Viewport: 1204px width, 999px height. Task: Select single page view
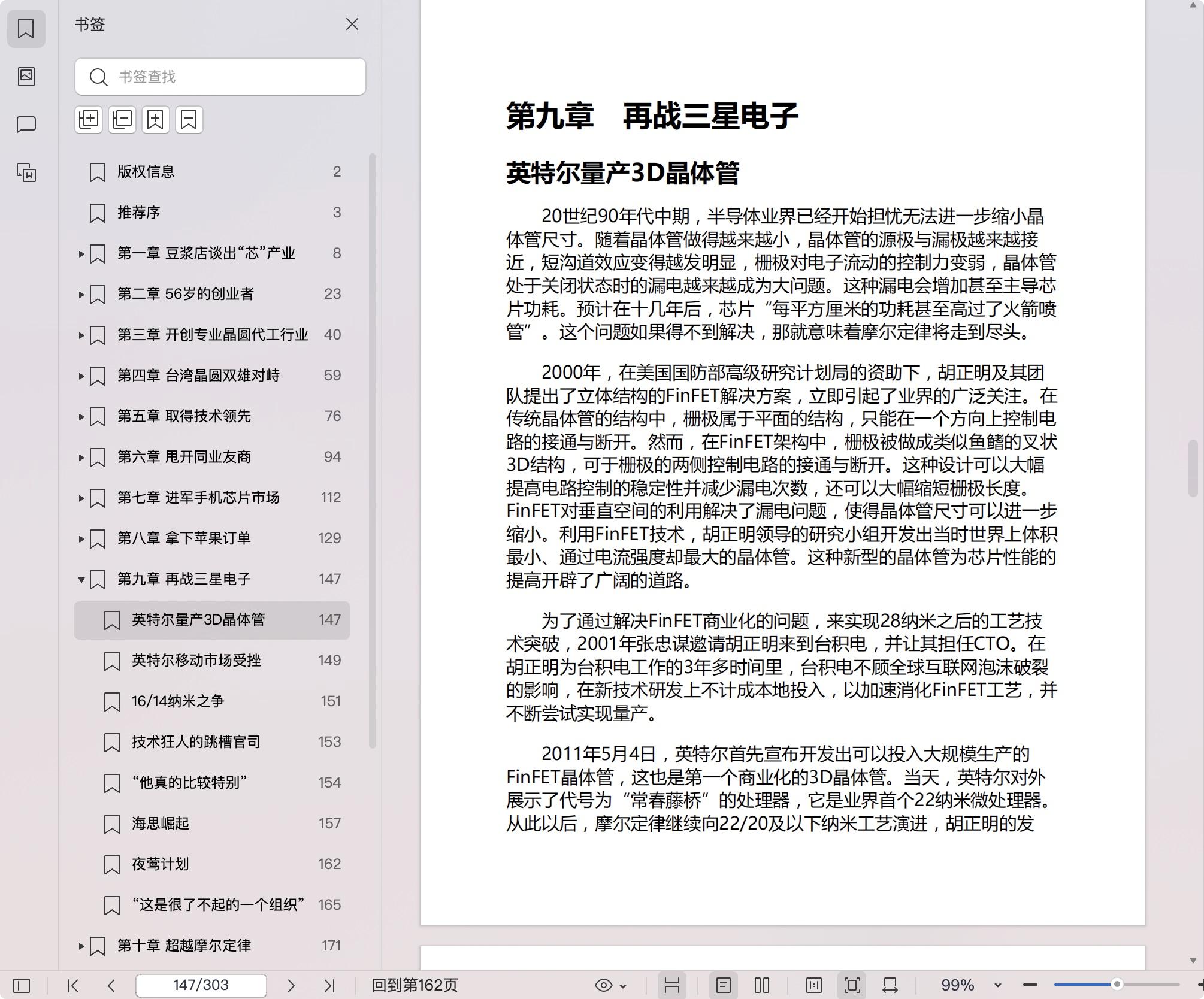pyautogui.click(x=724, y=985)
